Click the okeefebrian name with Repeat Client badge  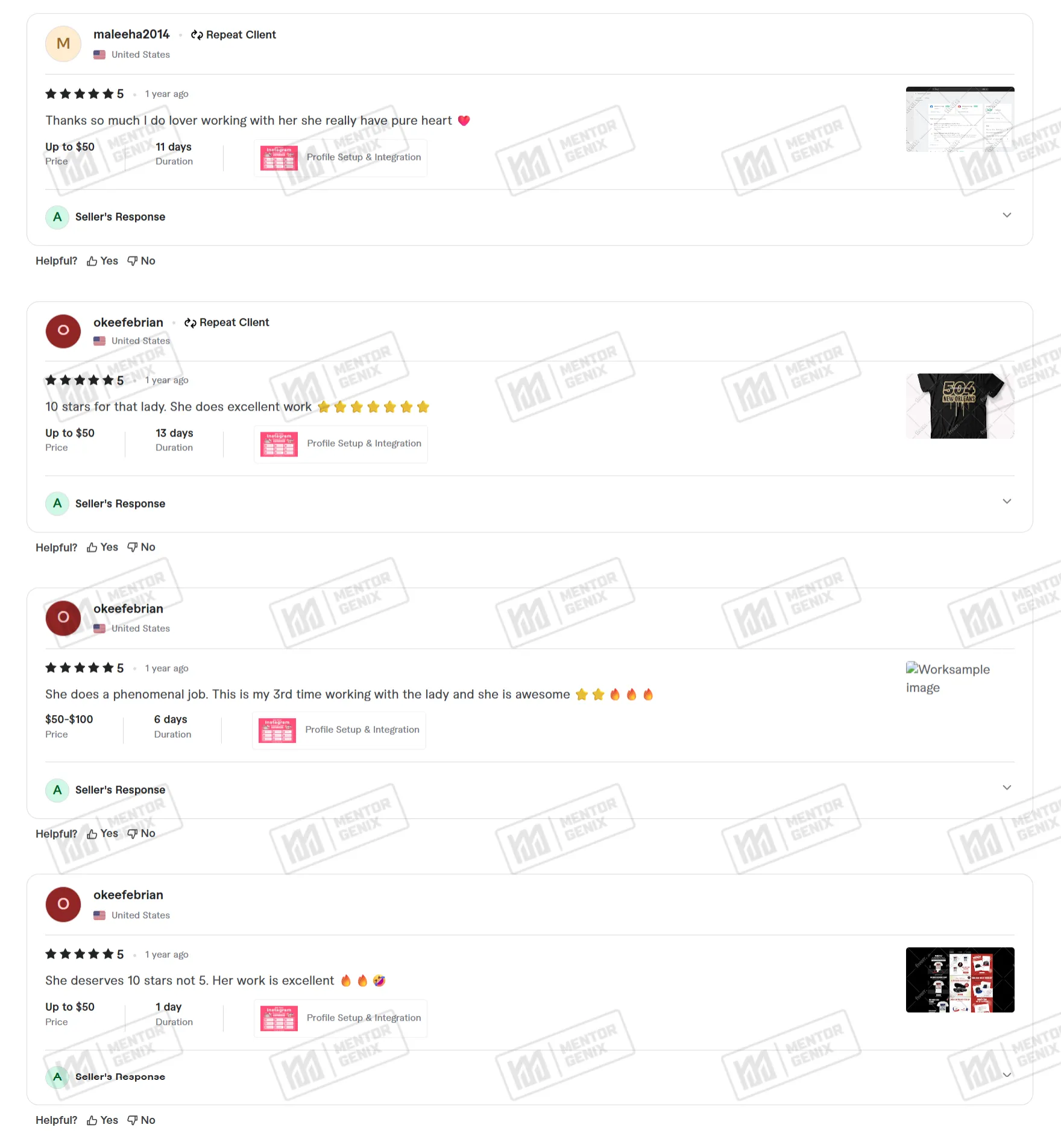(x=128, y=323)
